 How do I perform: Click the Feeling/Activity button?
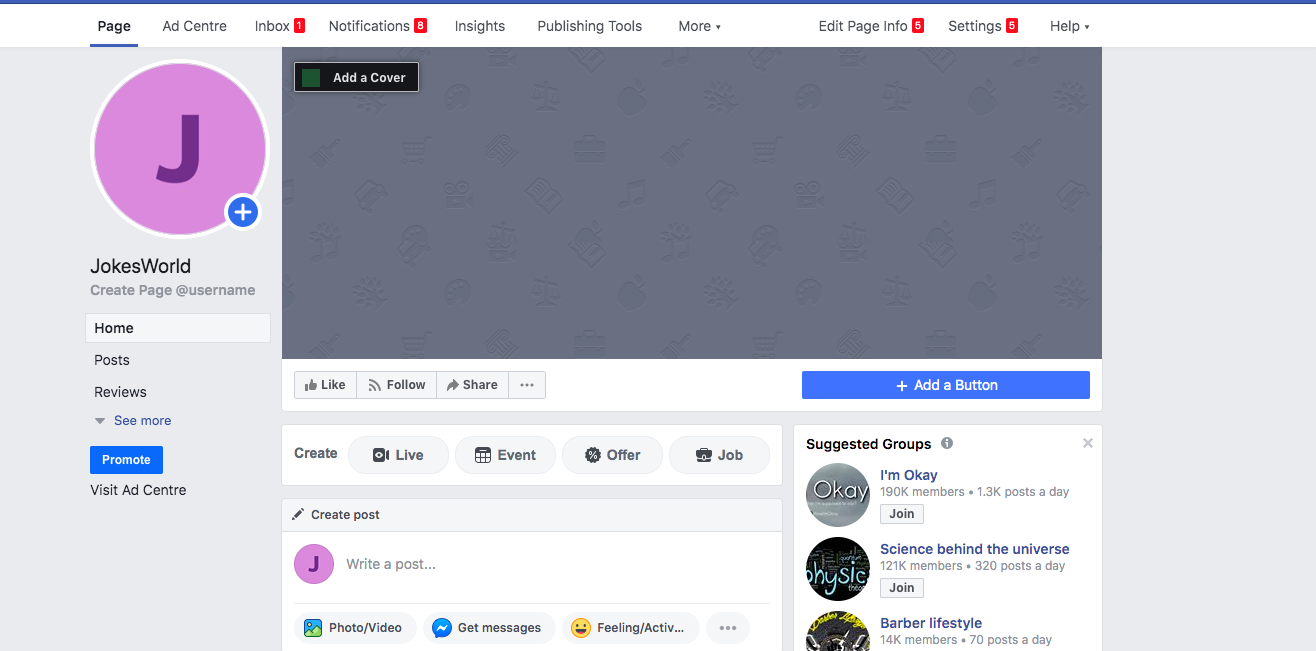630,628
